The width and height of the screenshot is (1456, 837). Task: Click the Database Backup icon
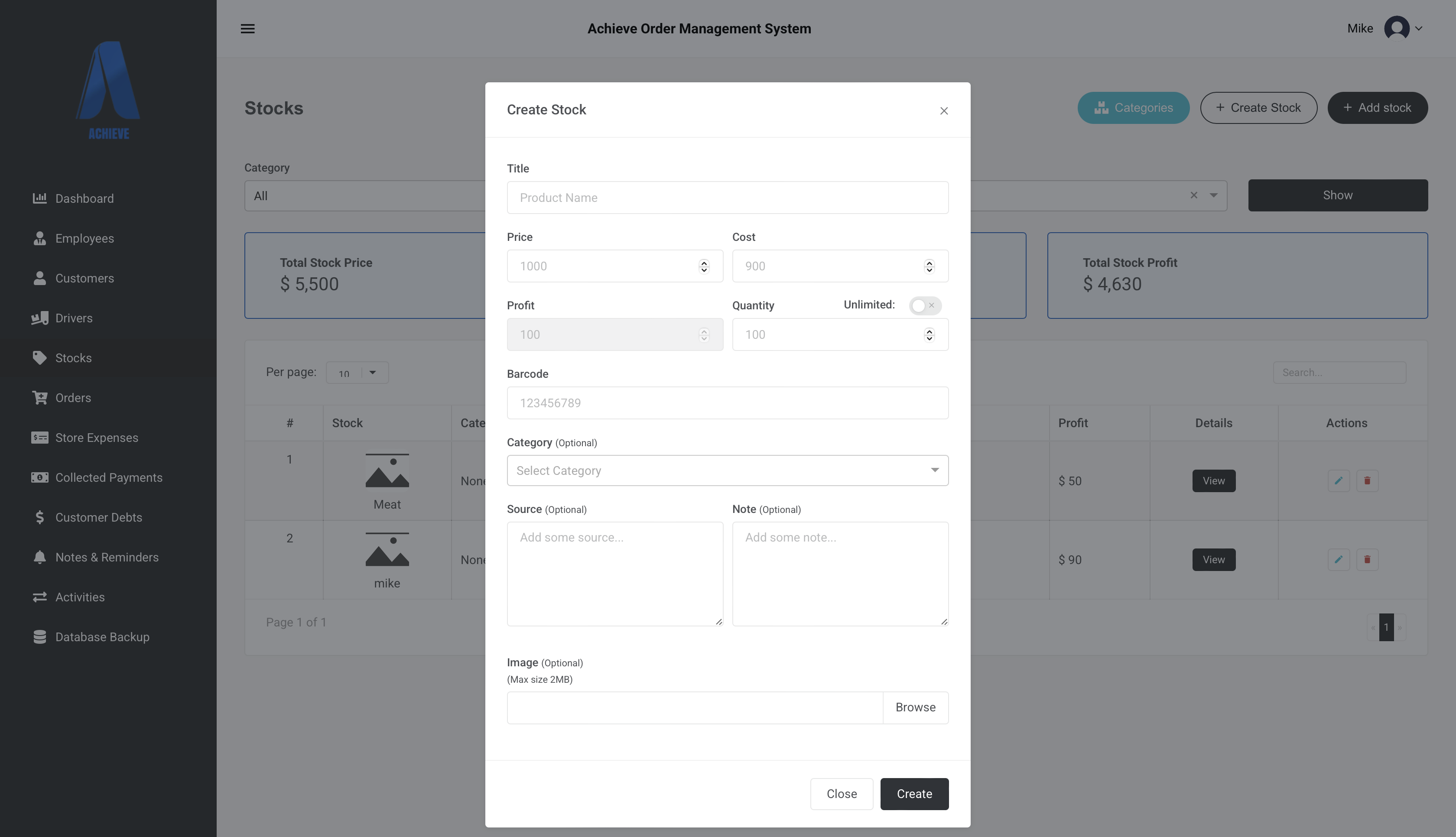(40, 637)
